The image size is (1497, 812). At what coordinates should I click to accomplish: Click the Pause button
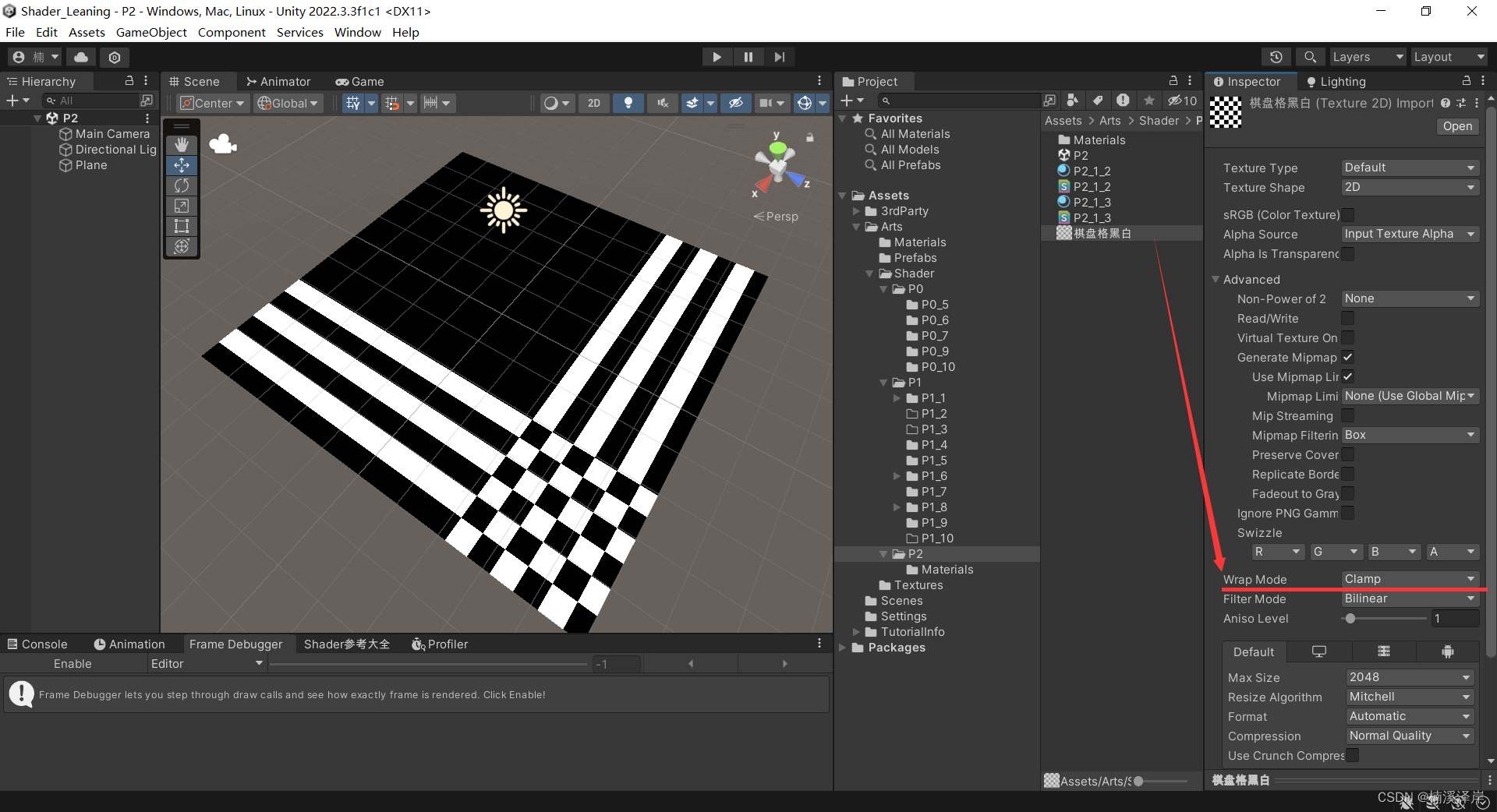pyautogui.click(x=748, y=57)
